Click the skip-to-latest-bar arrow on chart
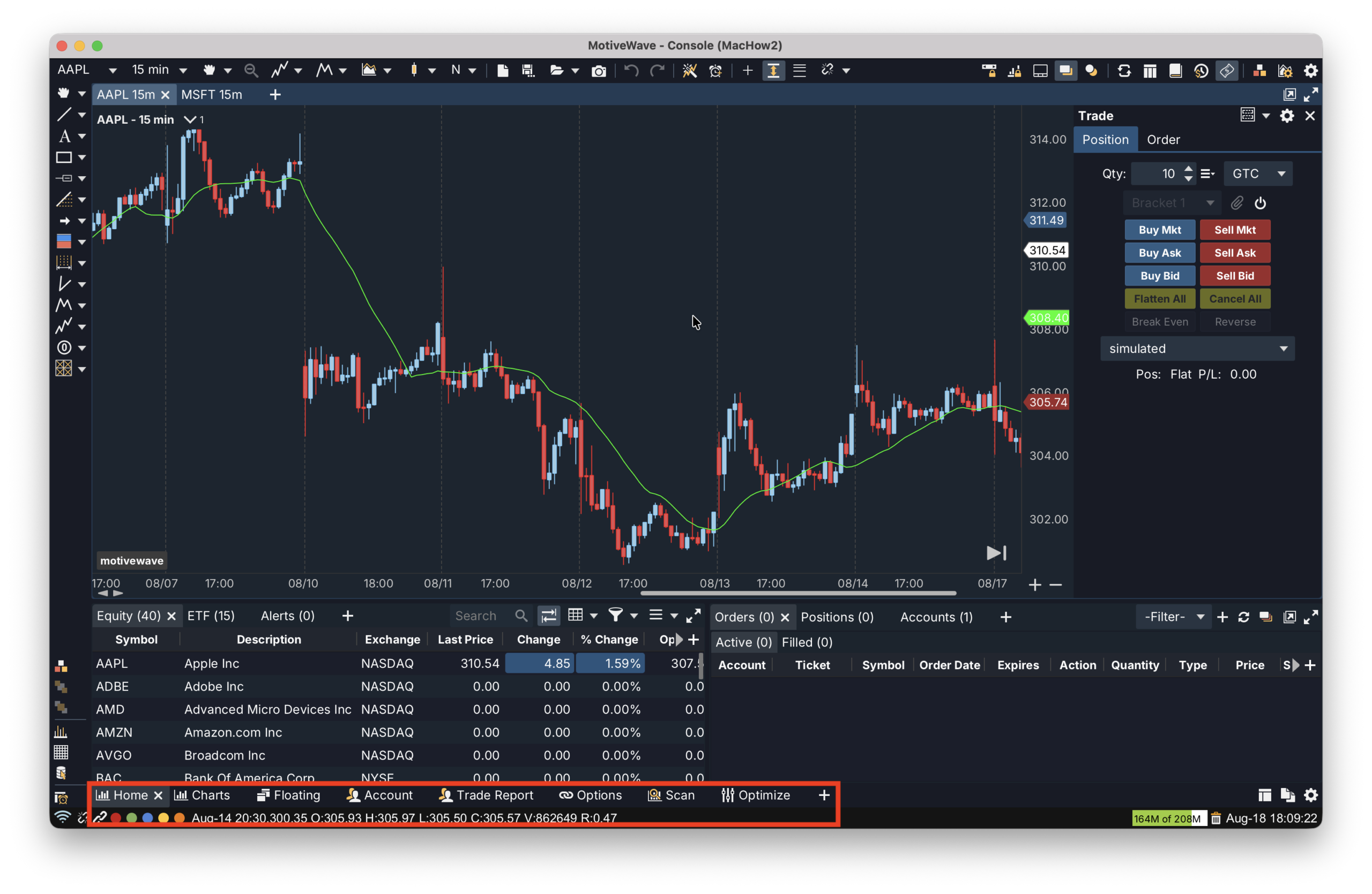This screenshot has height=894, width=1372. point(997,553)
